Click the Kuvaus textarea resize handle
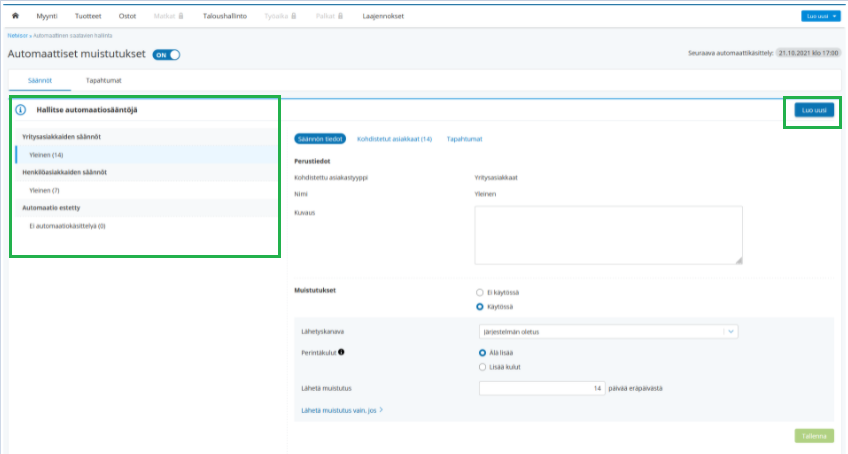This screenshot has width=848, height=454. (739, 260)
